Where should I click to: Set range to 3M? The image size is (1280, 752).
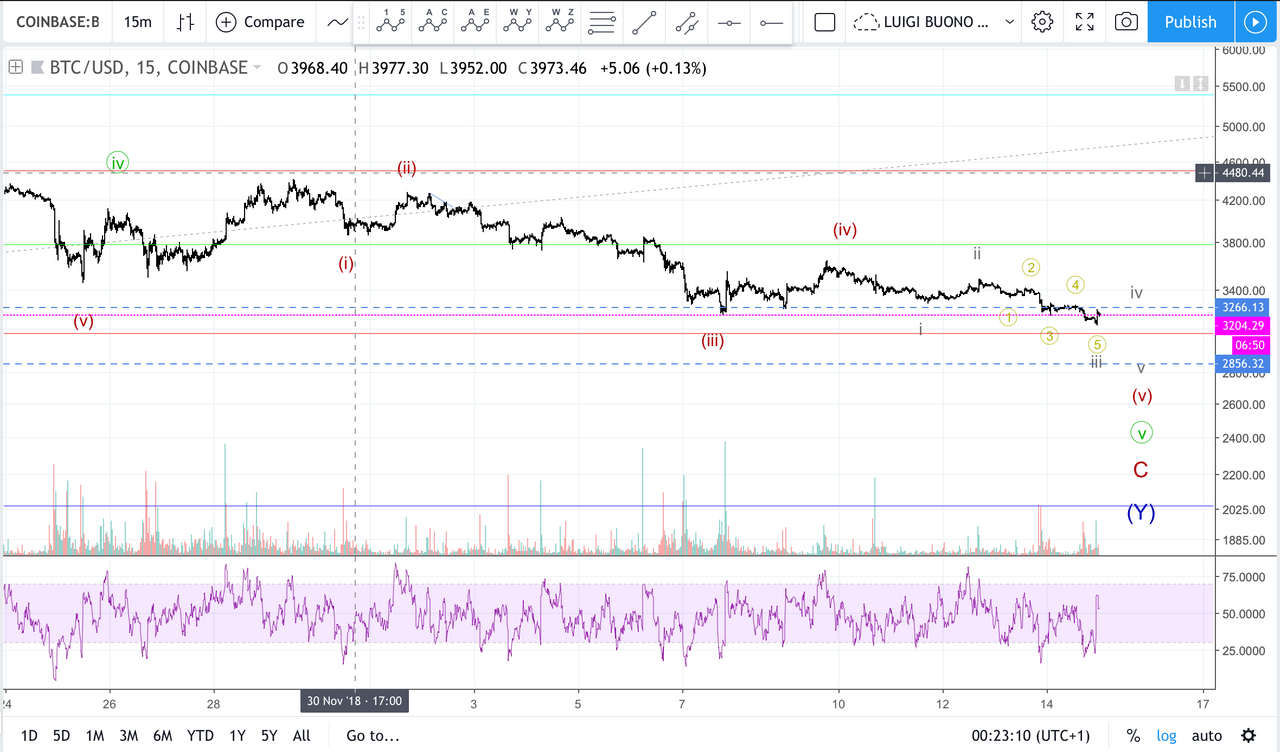(x=128, y=736)
